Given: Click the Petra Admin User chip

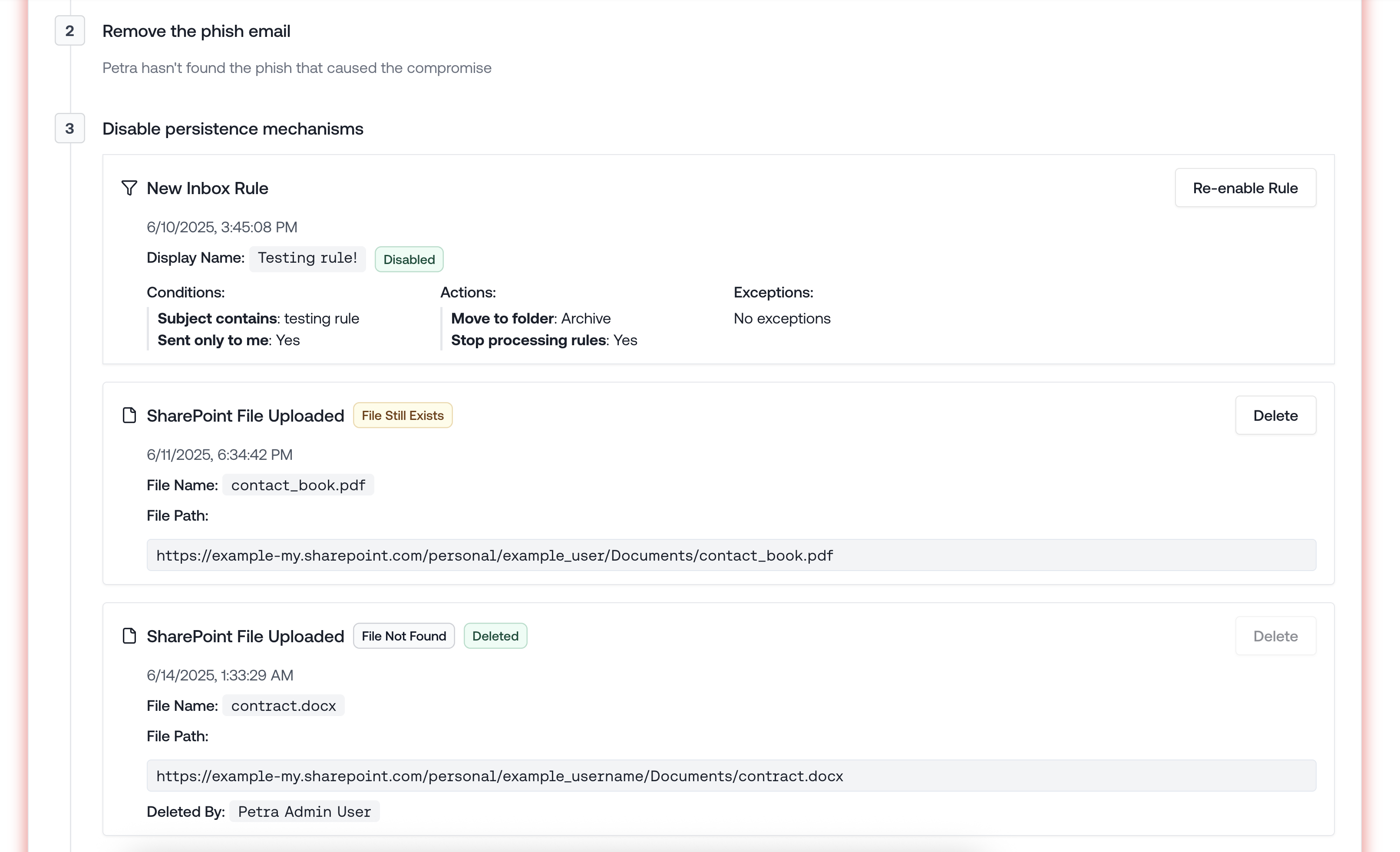Looking at the screenshot, I should 304,812.
